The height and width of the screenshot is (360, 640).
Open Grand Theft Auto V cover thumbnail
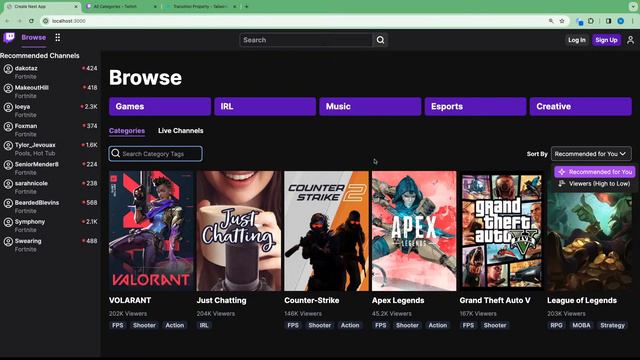[502, 231]
